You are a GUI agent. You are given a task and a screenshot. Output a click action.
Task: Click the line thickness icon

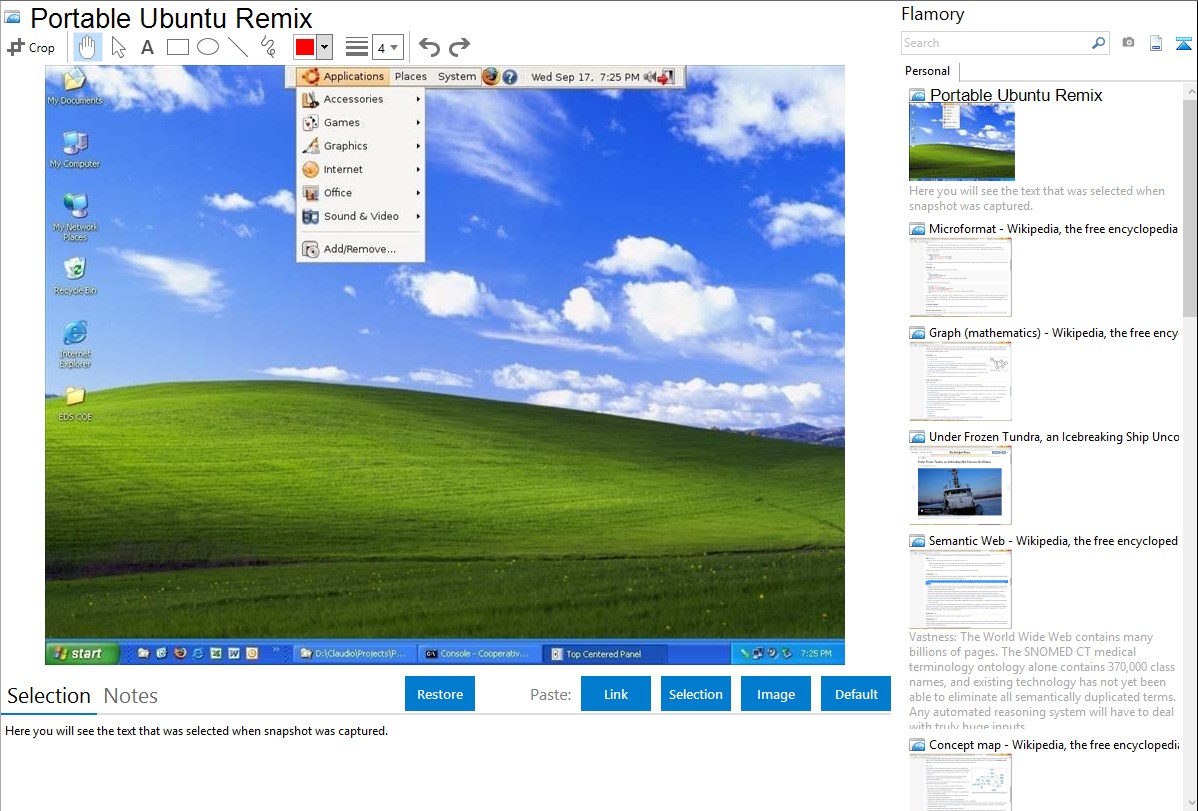357,47
